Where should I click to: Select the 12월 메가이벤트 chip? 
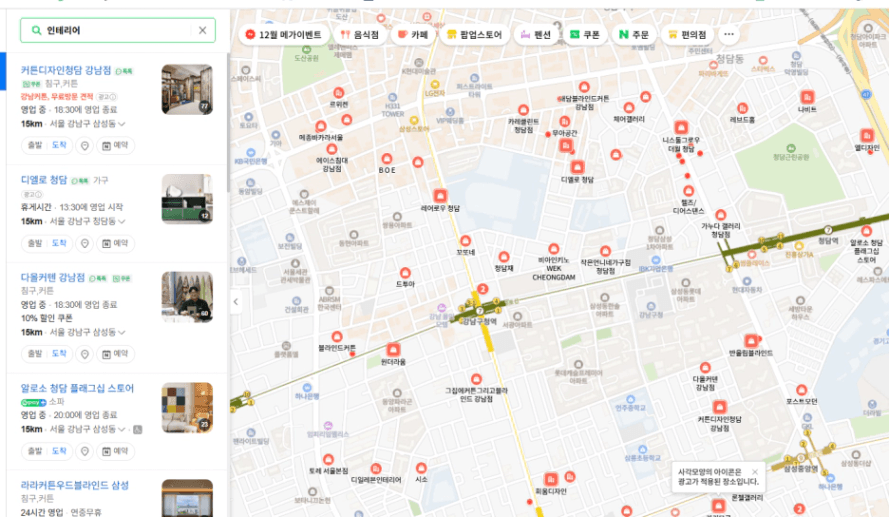283,35
